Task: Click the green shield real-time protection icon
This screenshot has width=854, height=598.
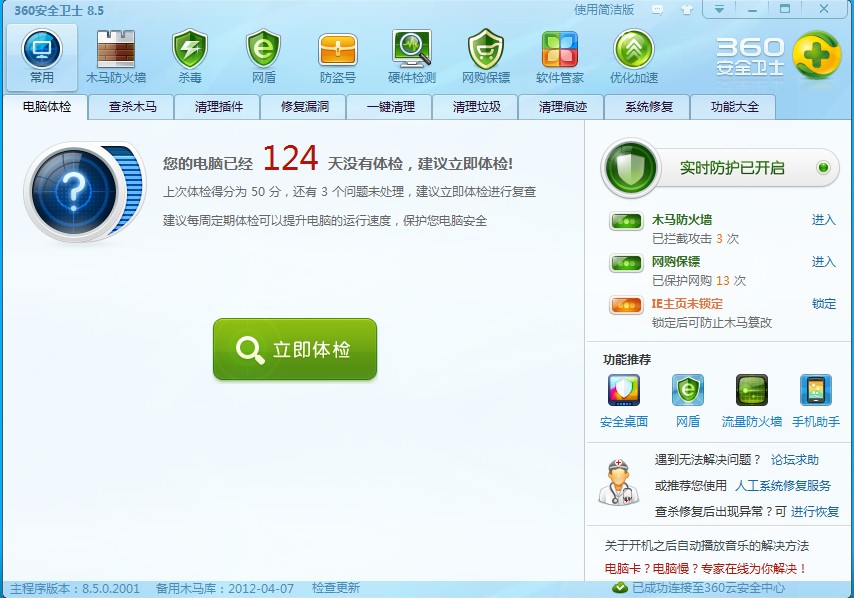Action: [631, 167]
